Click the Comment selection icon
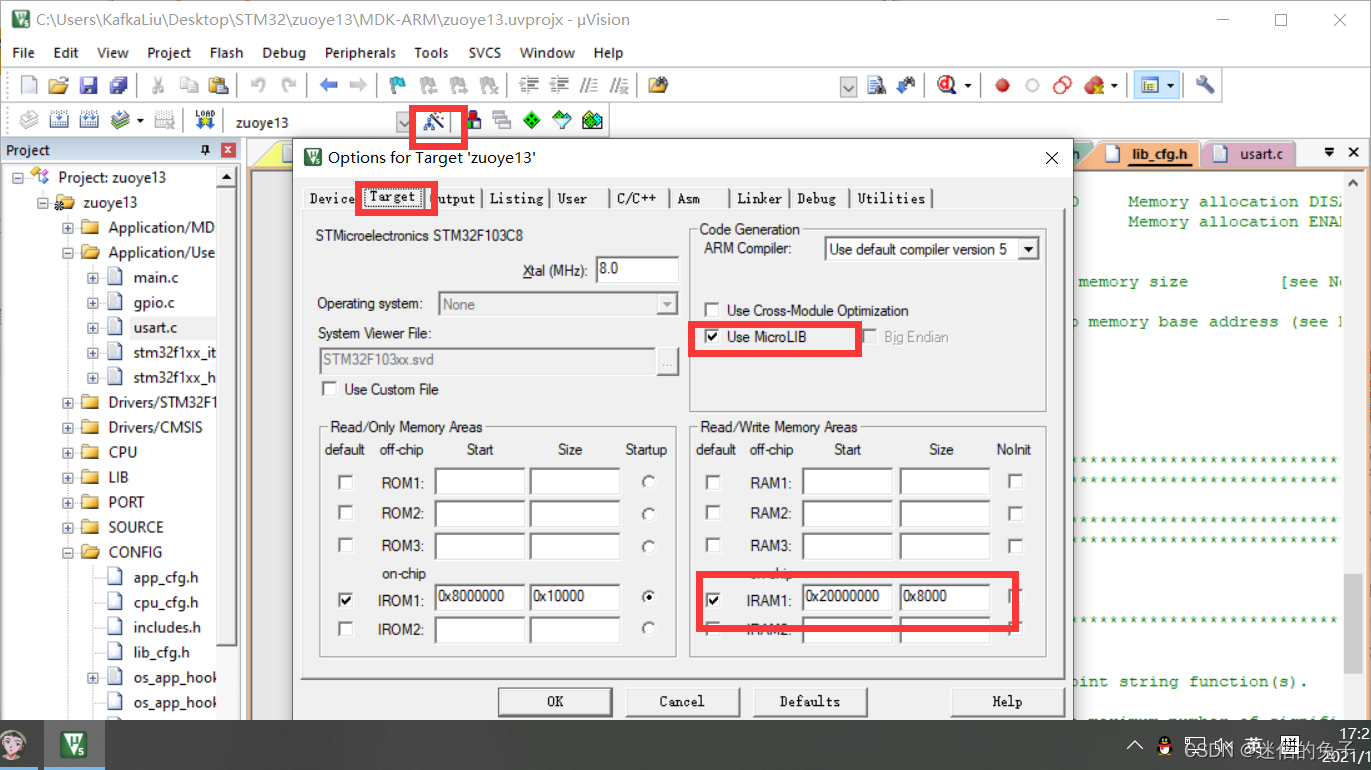Image resolution: width=1371 pixels, height=770 pixels. [x=590, y=86]
